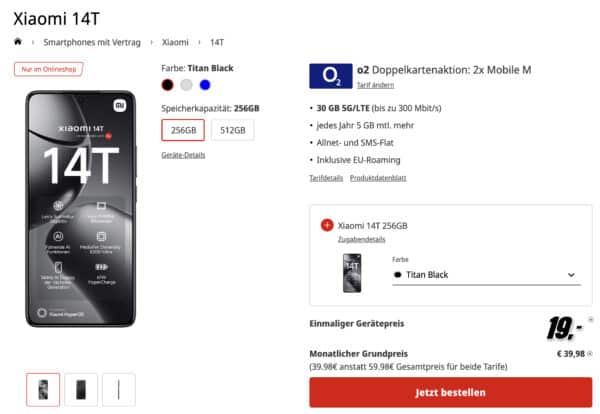Choose the gray color option

coord(186,85)
